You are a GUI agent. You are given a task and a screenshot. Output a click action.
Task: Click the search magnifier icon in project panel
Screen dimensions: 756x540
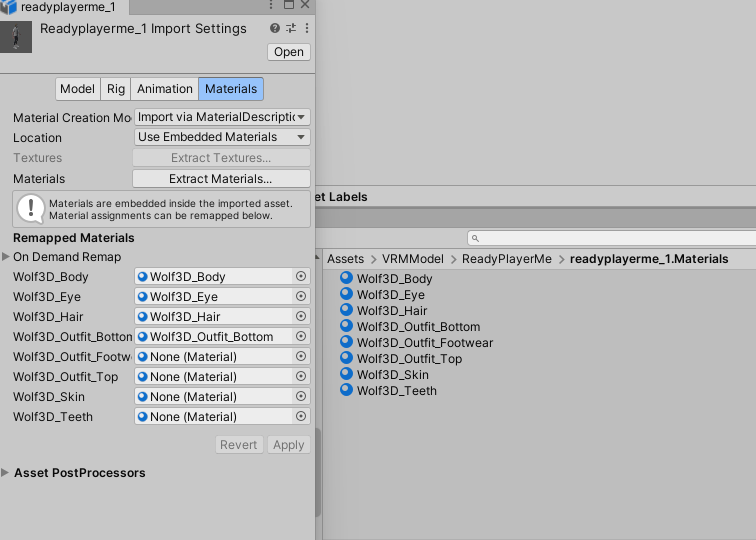pos(475,238)
